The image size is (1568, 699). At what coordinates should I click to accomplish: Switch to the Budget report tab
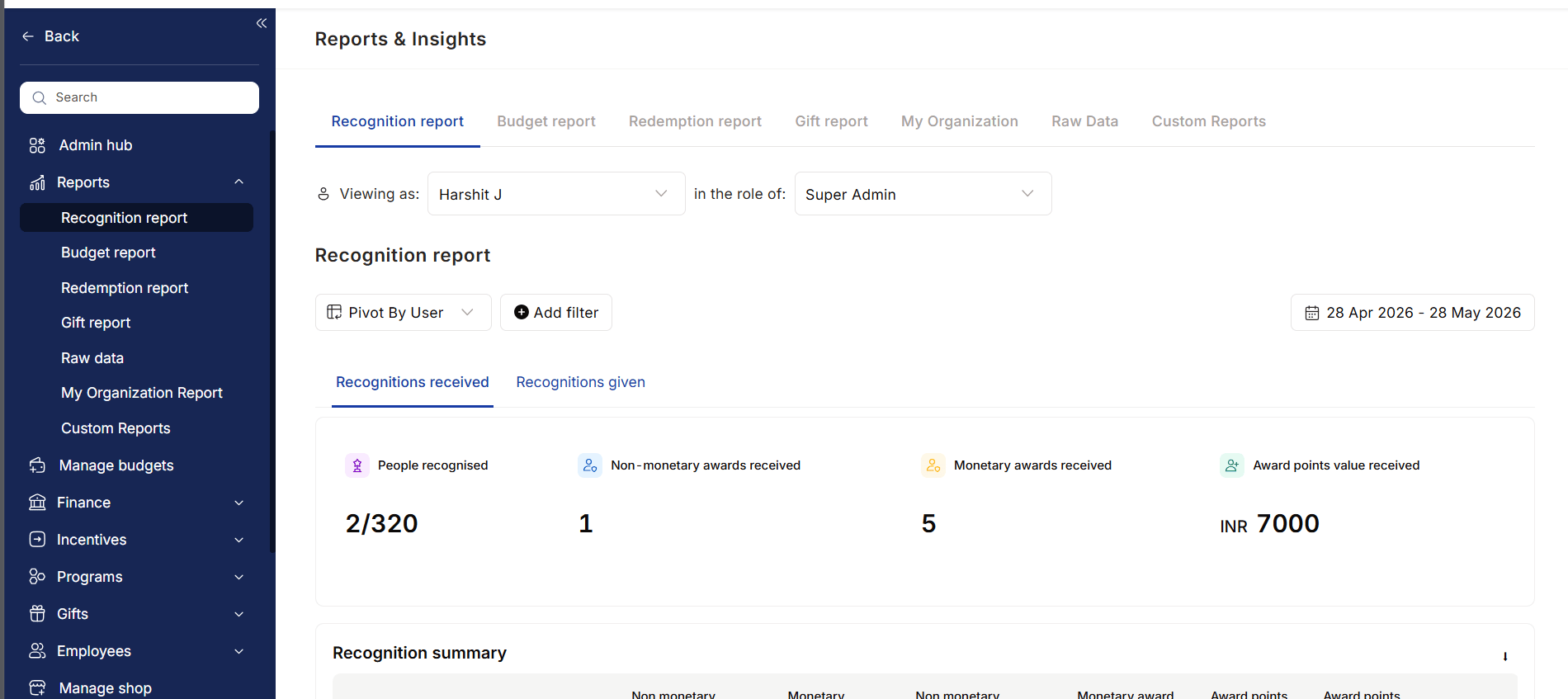point(545,121)
